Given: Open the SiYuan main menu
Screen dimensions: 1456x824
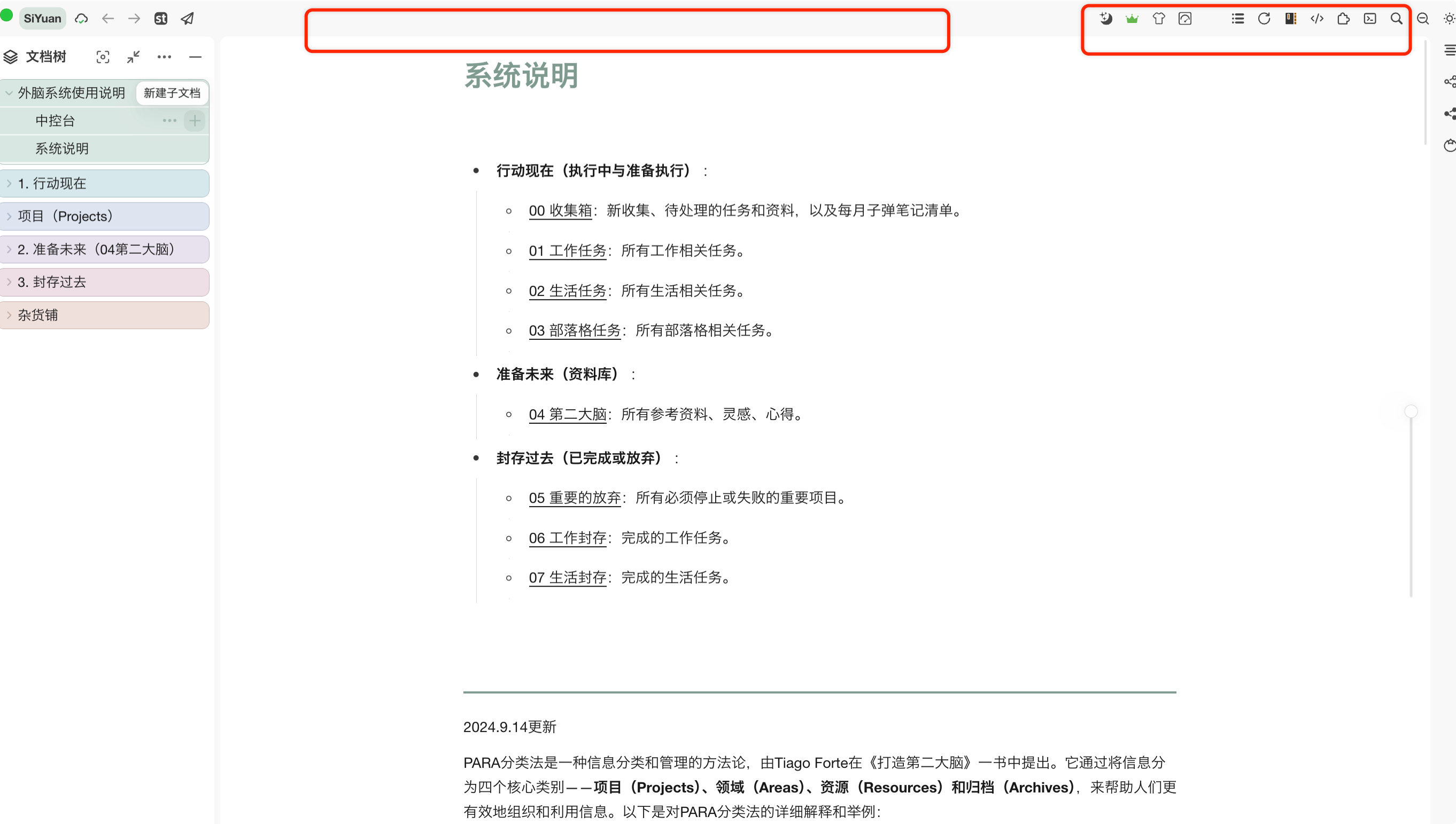Looking at the screenshot, I should pyautogui.click(x=42, y=19).
